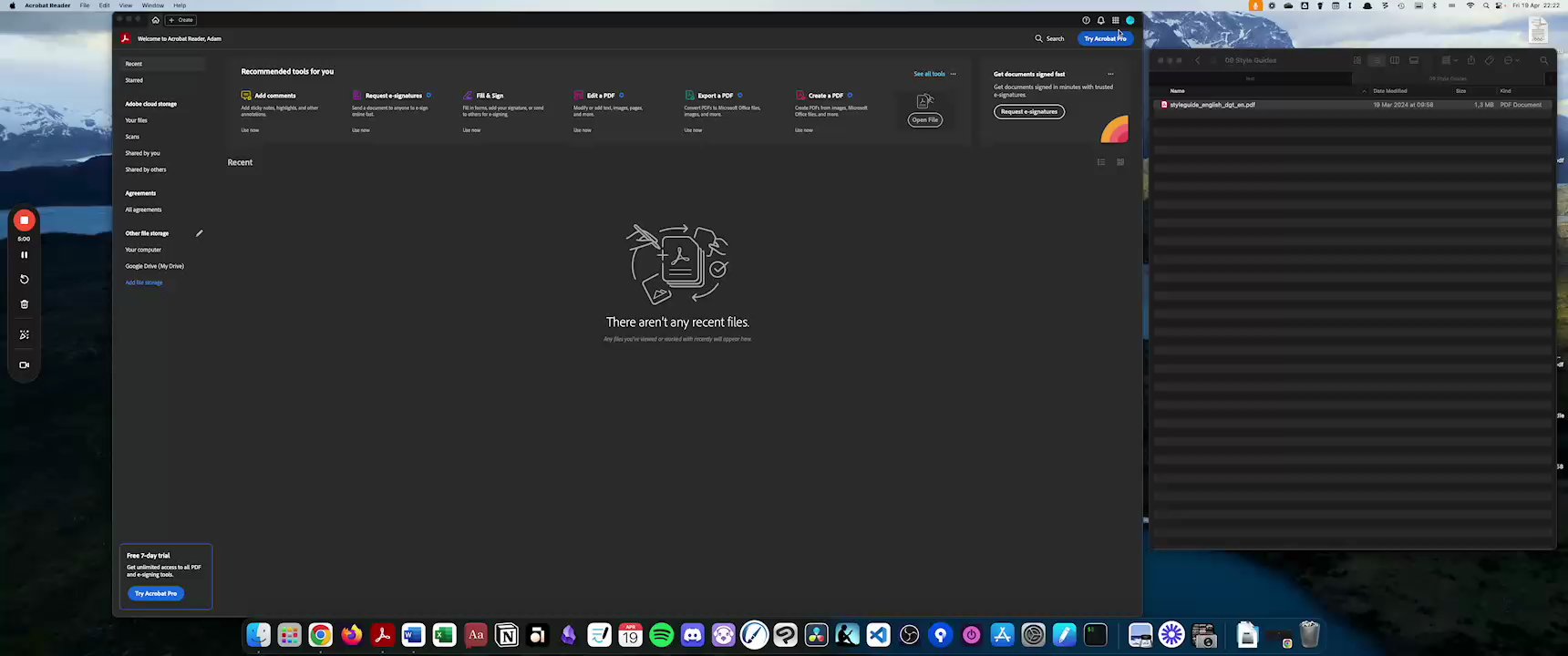
Task: Open Google Chrome from the Dock
Action: 321,635
